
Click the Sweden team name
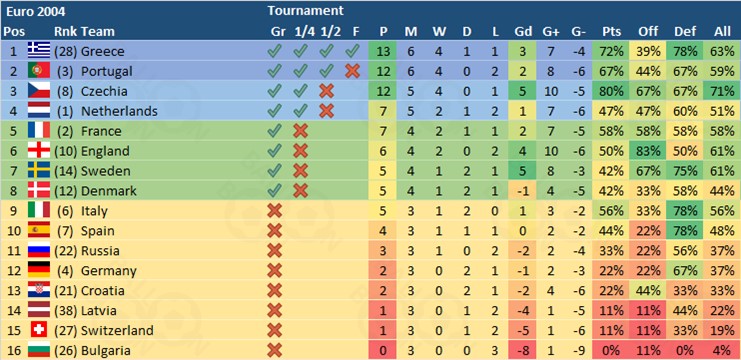105,171
